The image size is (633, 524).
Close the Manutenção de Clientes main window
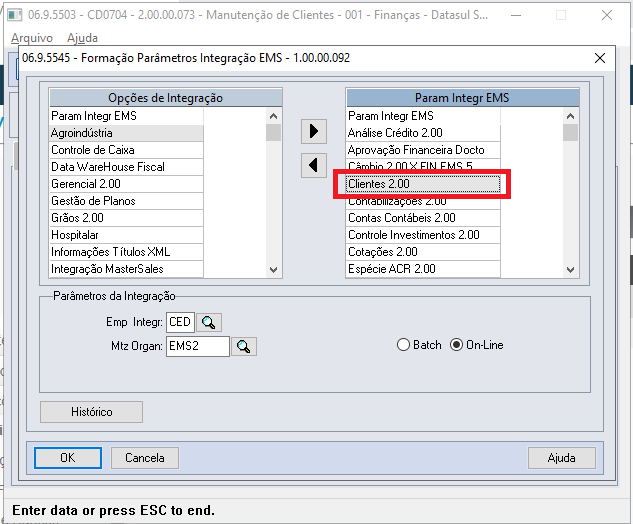point(607,15)
